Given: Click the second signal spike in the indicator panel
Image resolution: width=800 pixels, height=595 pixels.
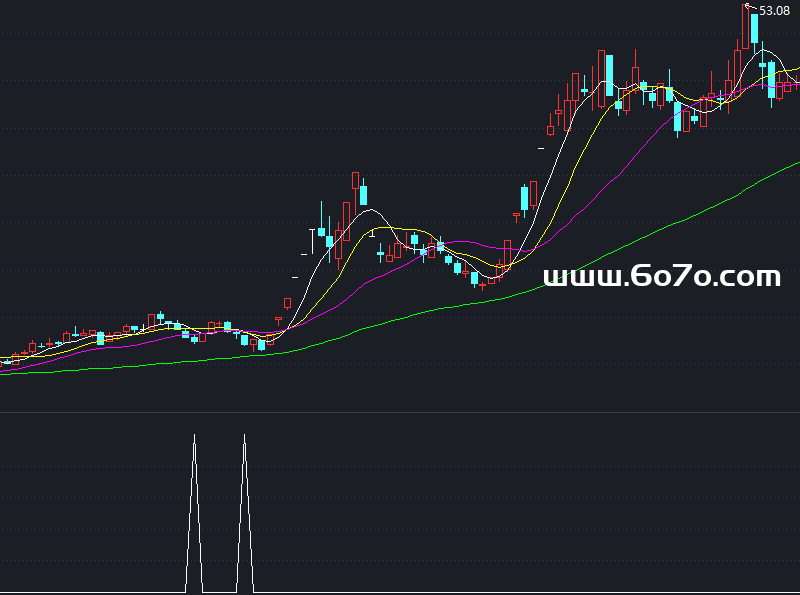Looking at the screenshot, I should pos(245,513).
